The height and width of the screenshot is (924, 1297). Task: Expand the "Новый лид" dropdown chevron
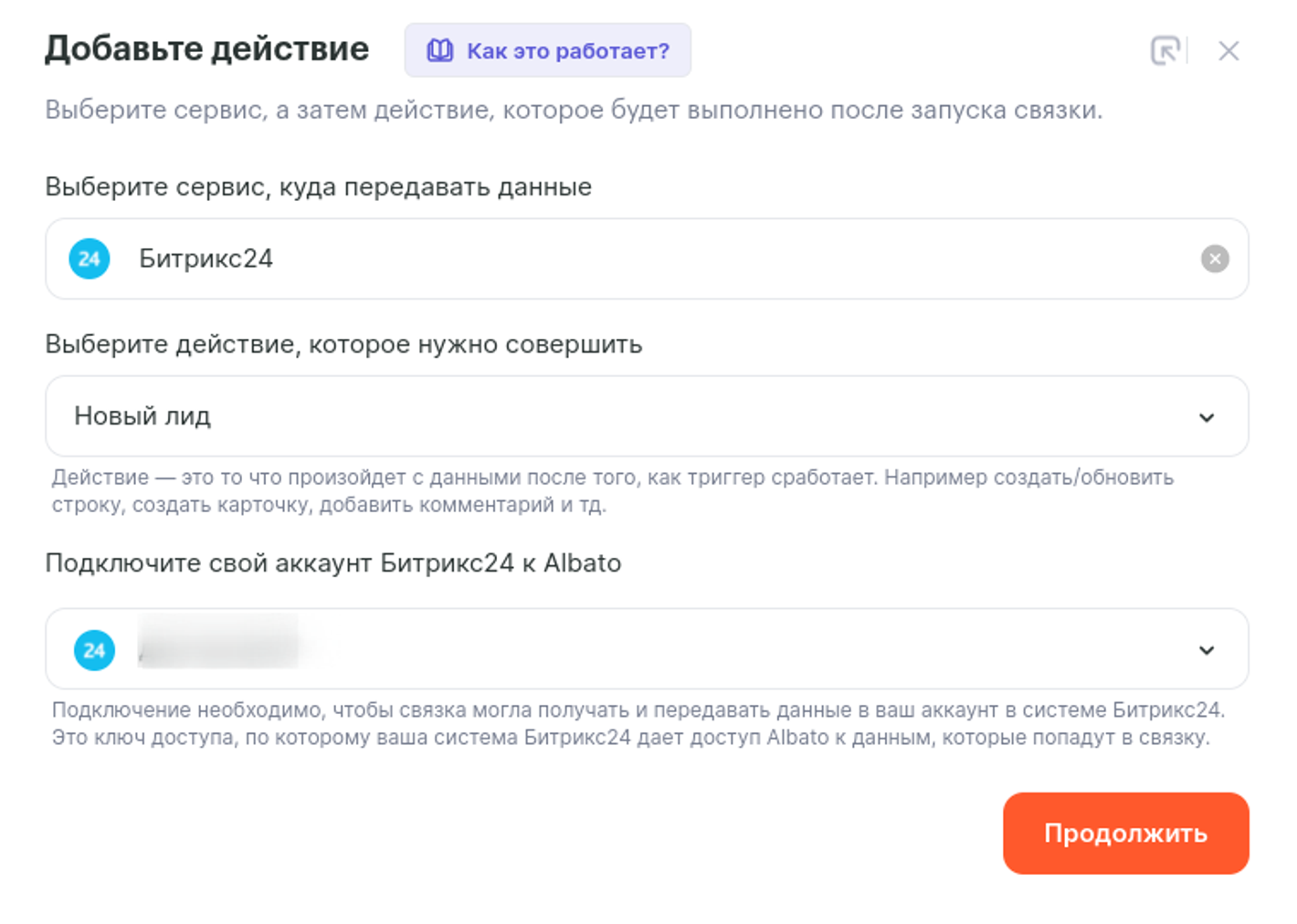coord(1206,417)
